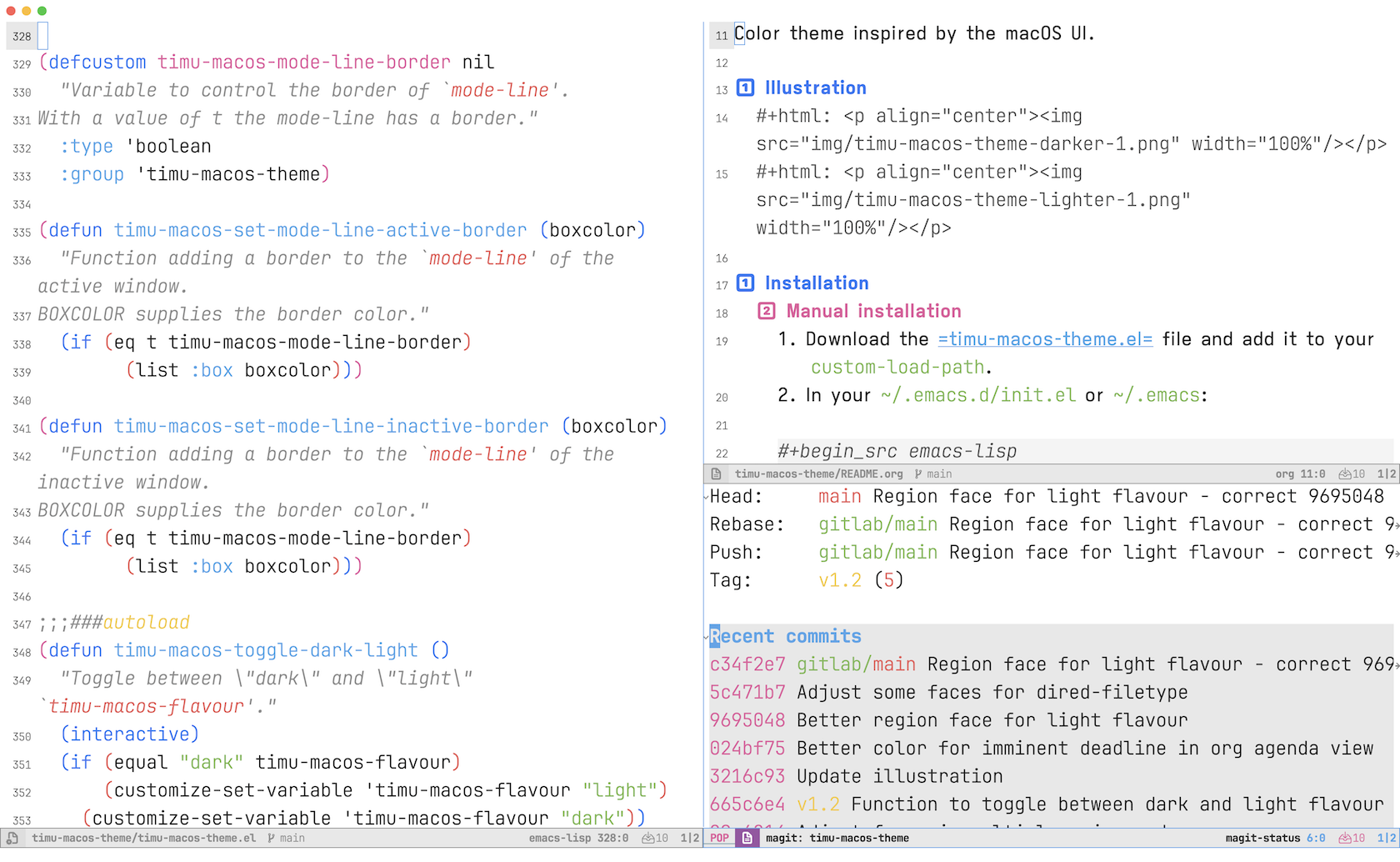Click the document icon beside README.org in mode line
Screen dimensions: 1400x862
(x=716, y=474)
